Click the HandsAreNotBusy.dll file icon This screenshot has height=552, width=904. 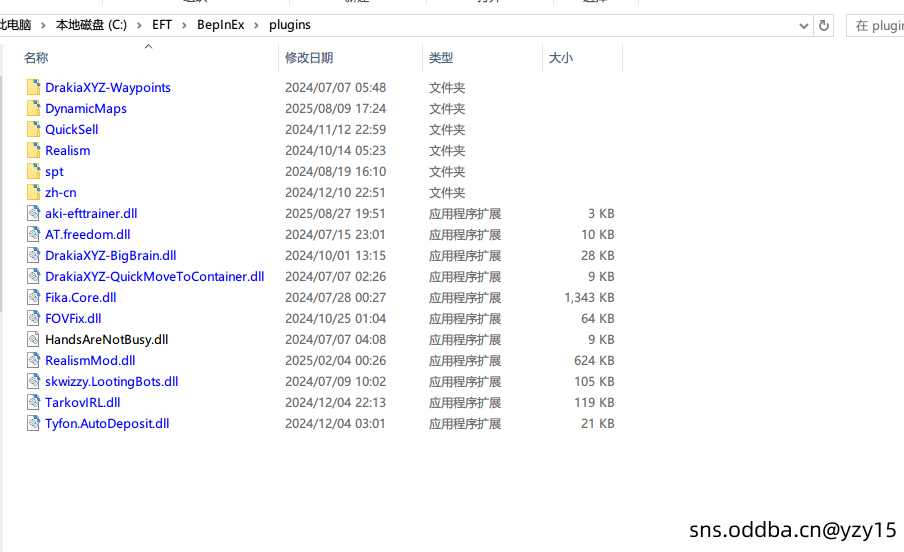point(33,339)
